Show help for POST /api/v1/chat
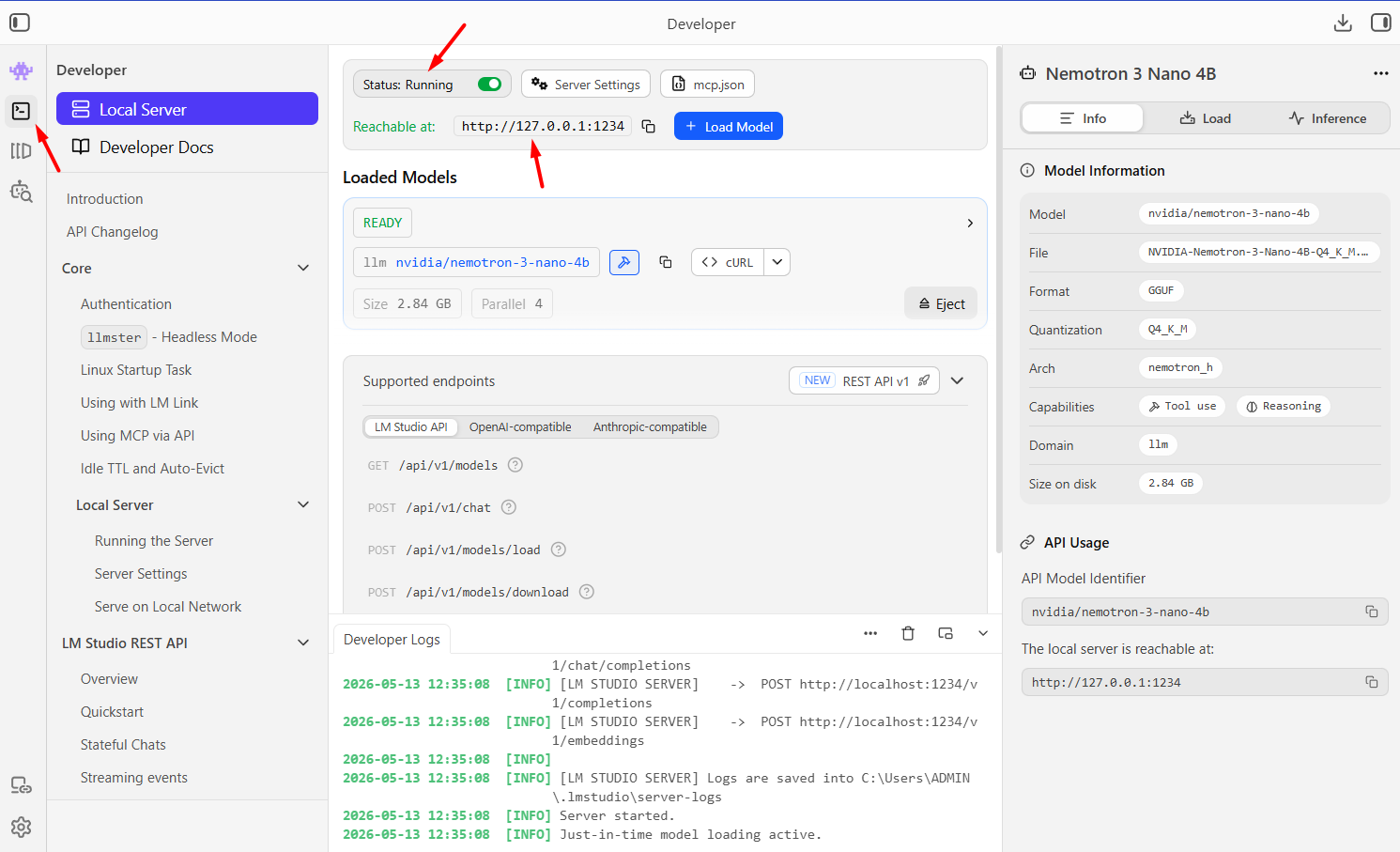 tap(509, 507)
